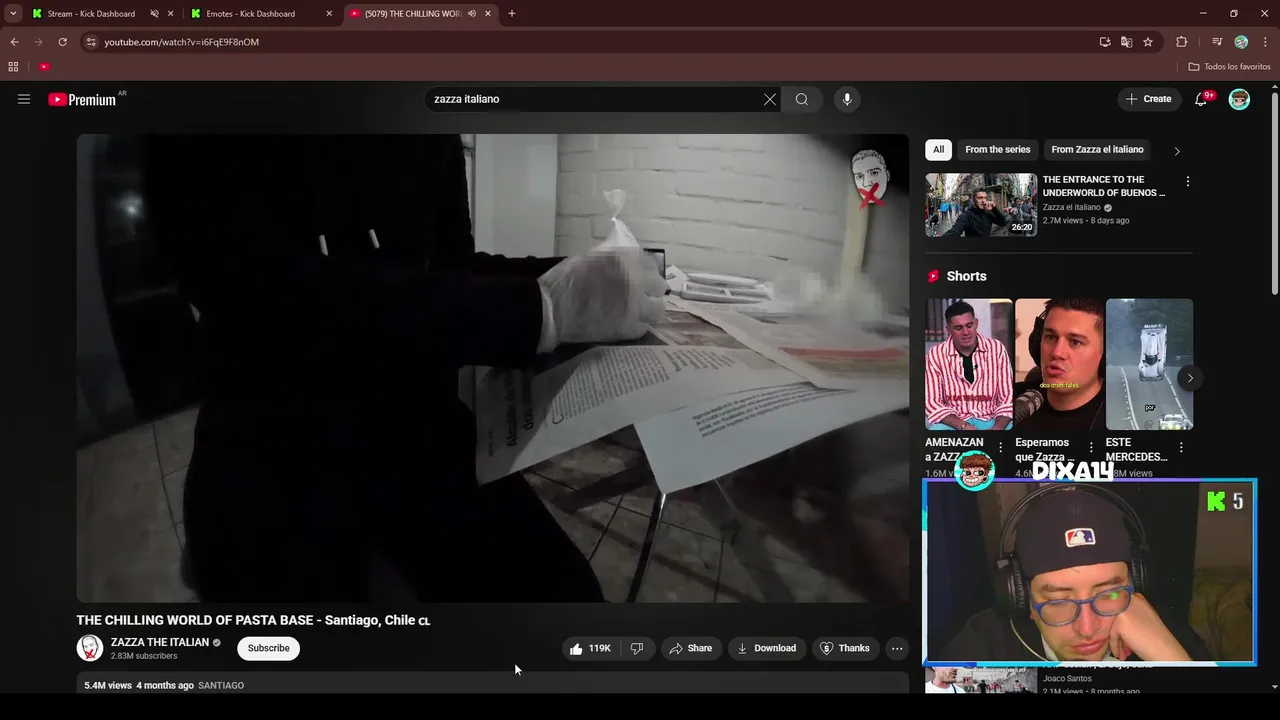Viewport: 1280px width, 720px height.
Task: Expand the tab search dropdown
Action: point(13,14)
